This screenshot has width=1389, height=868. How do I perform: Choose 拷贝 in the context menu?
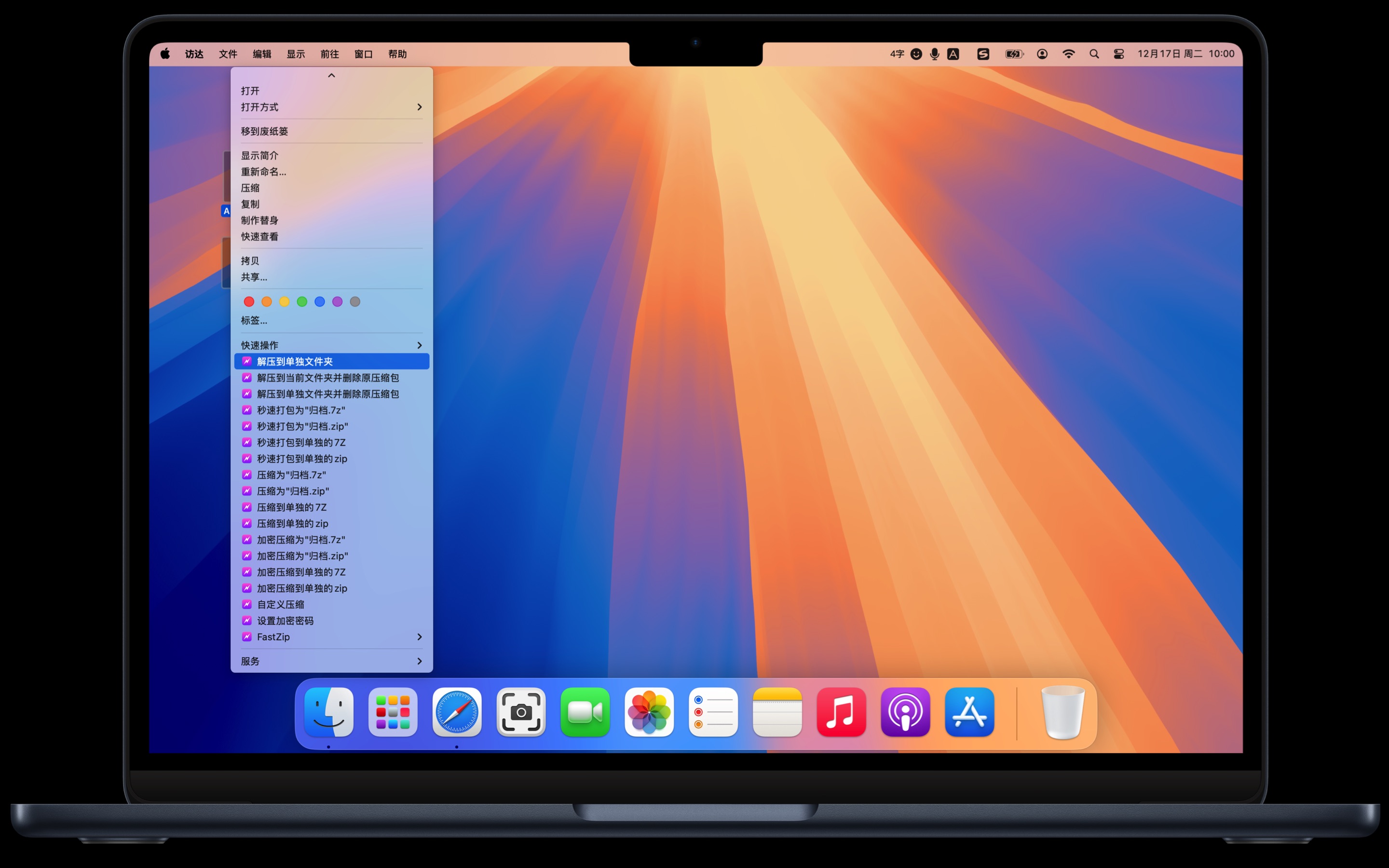(x=332, y=260)
